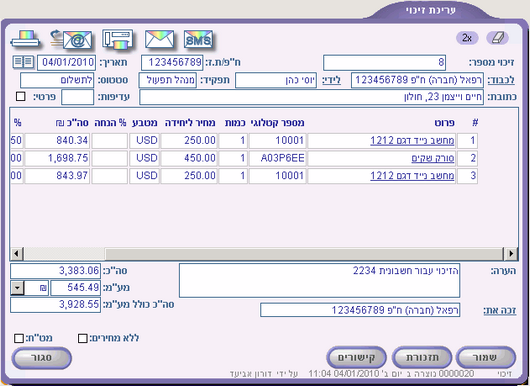This screenshot has width=530, height=386.
Task: Click the תפקיד field showing מנהל תפעול
Action: [x=168, y=80]
